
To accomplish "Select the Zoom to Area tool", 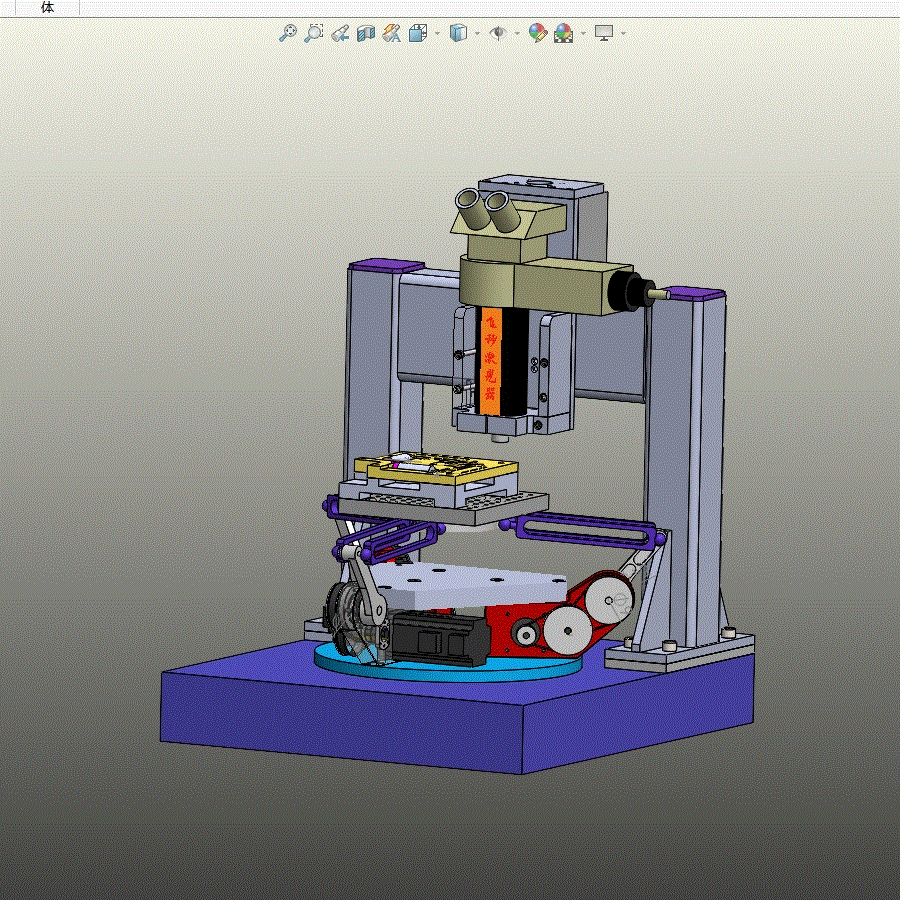I will pyautogui.click(x=313, y=33).
